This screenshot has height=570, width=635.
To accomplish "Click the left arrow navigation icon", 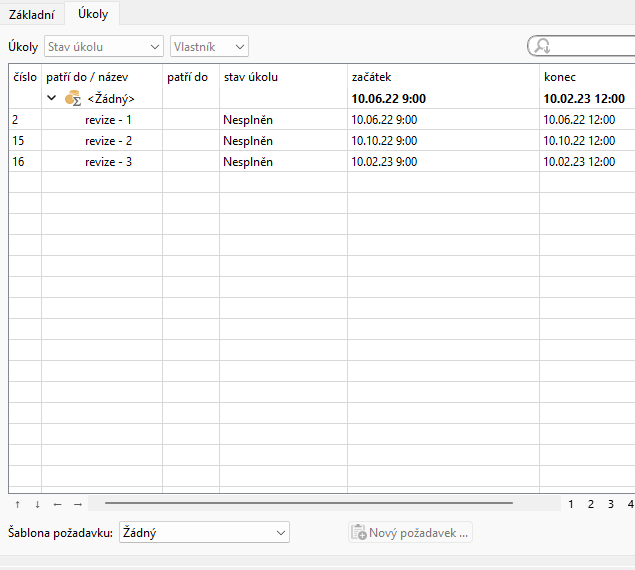I will (57, 504).
